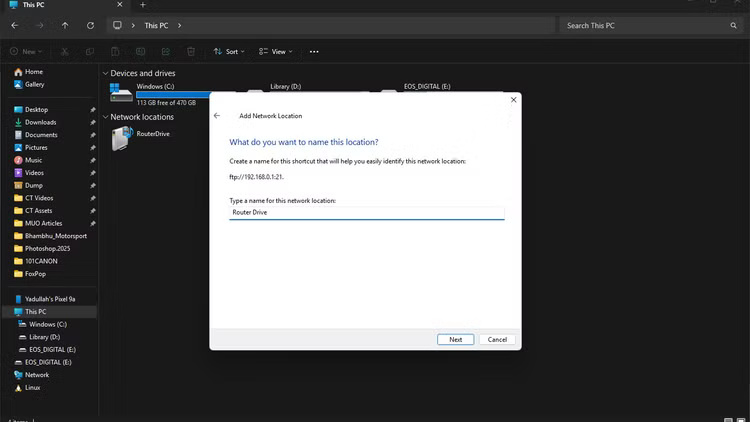Click the Refresh icon in navigation bar
This screenshot has height=422, width=750.
tap(91, 25)
